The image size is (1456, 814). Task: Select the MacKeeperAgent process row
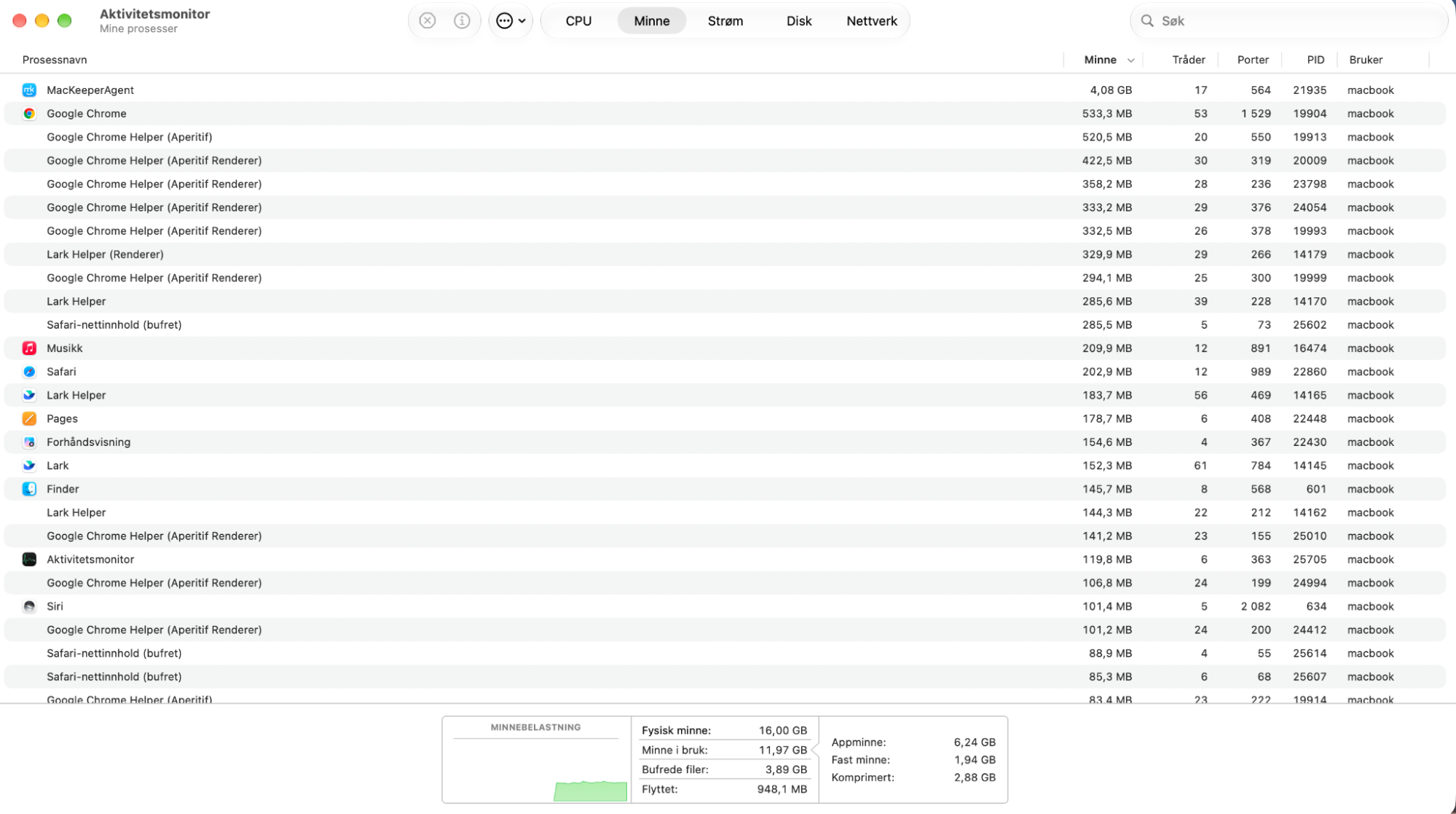pyautogui.click(x=725, y=90)
